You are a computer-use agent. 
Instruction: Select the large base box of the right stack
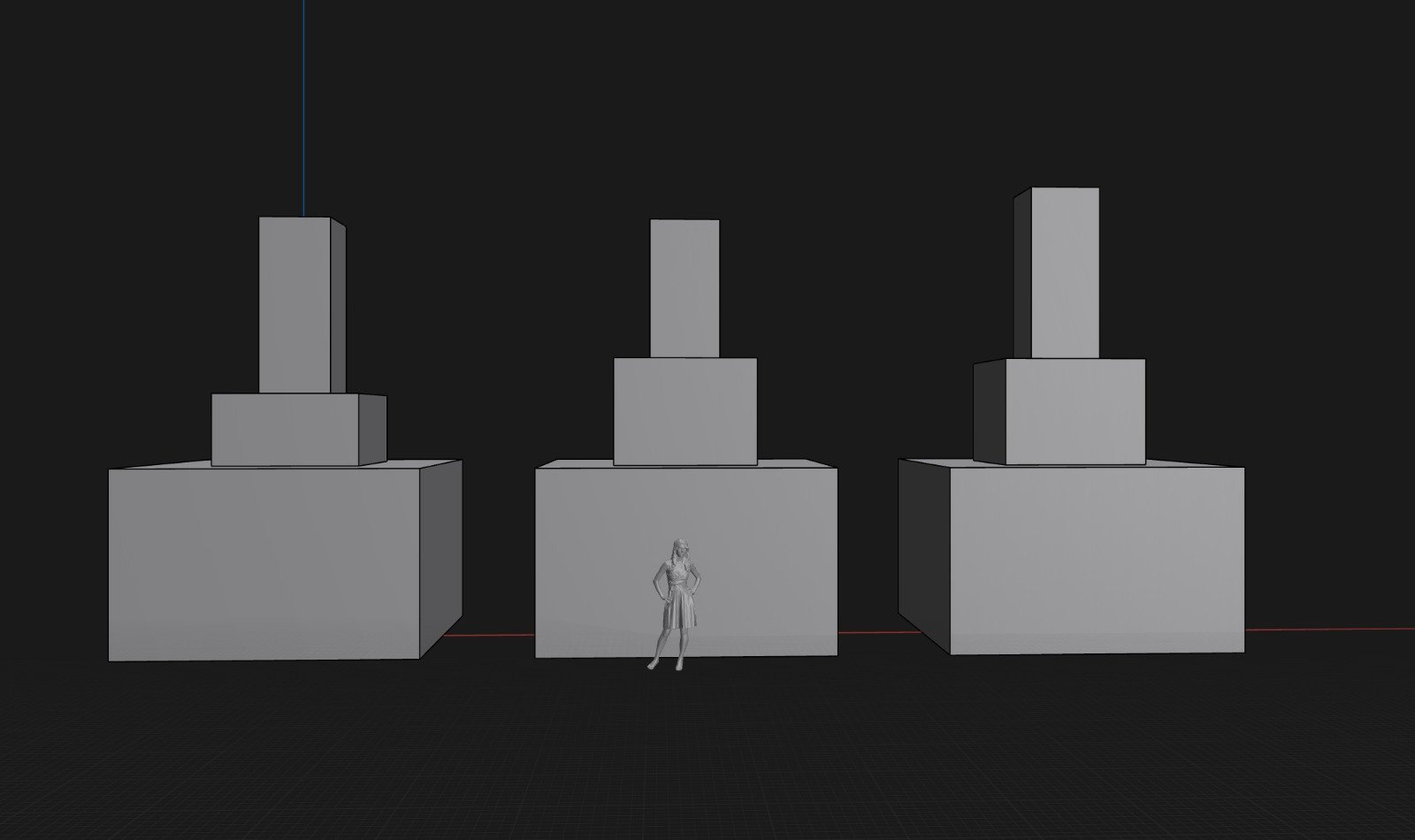[x=1071, y=557]
